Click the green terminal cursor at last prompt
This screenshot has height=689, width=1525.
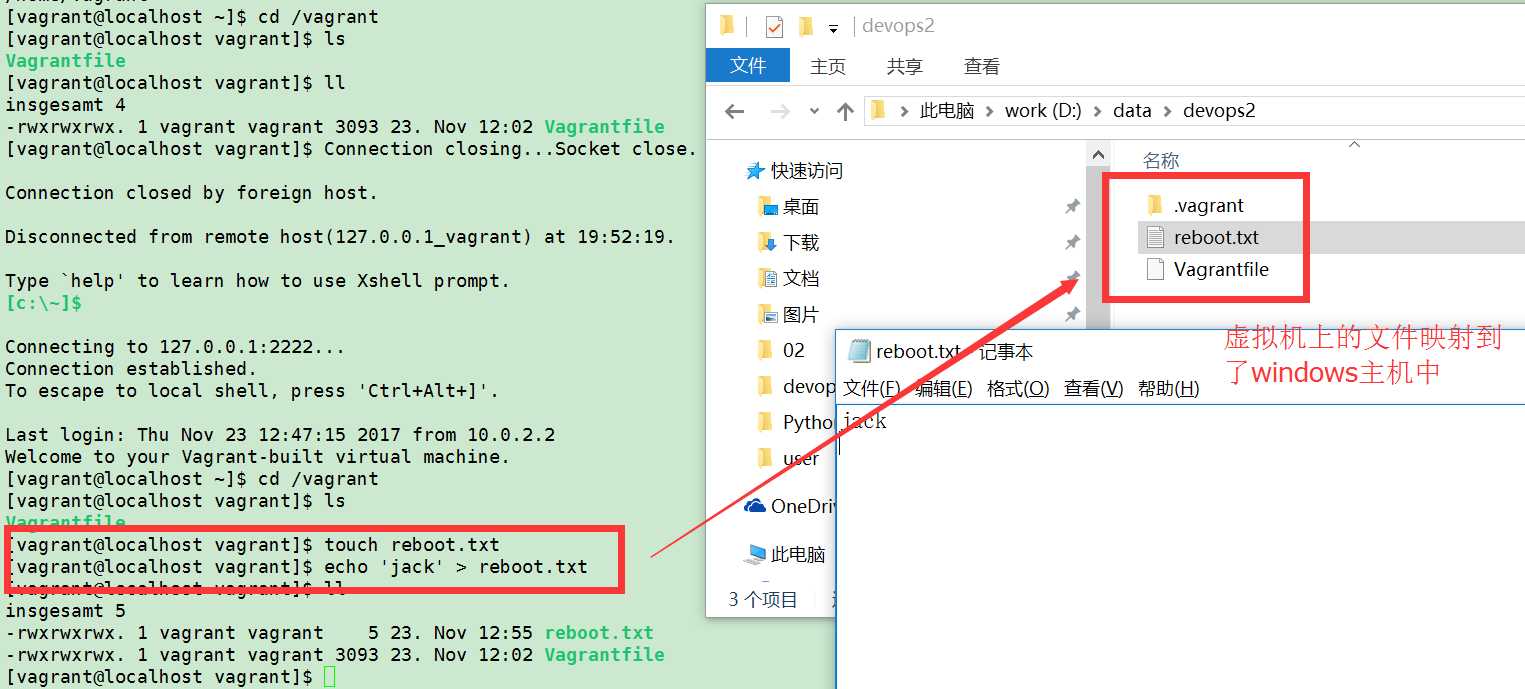329,677
